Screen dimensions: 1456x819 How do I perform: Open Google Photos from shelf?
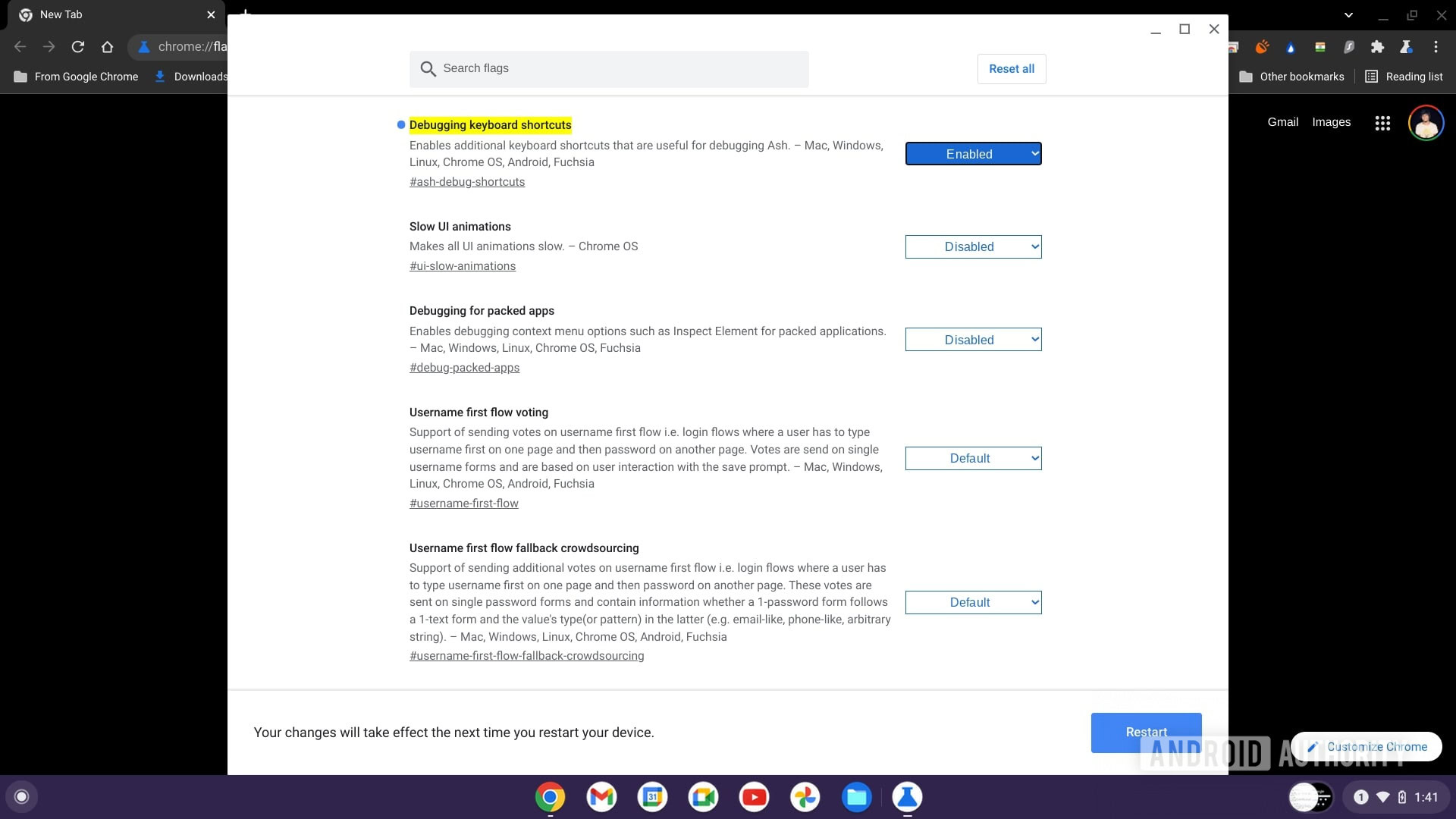pos(805,797)
